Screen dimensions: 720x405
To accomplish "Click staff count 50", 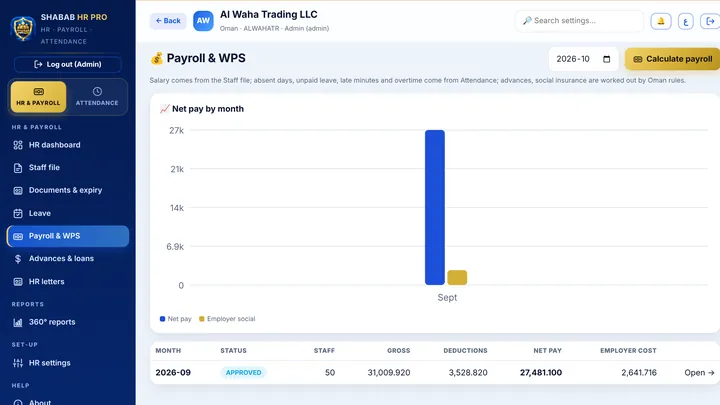I will pos(330,372).
